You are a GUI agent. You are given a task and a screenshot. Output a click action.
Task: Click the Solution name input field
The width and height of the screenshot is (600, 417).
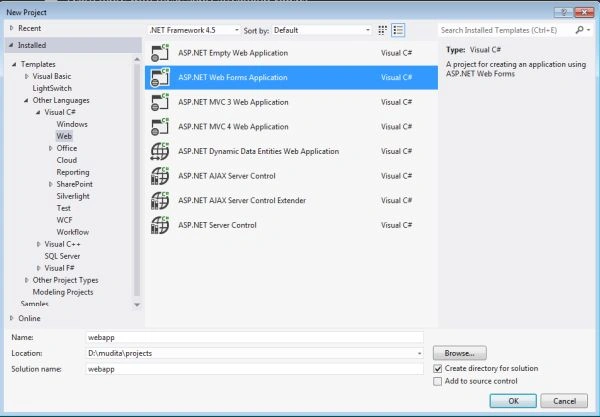pos(254,369)
